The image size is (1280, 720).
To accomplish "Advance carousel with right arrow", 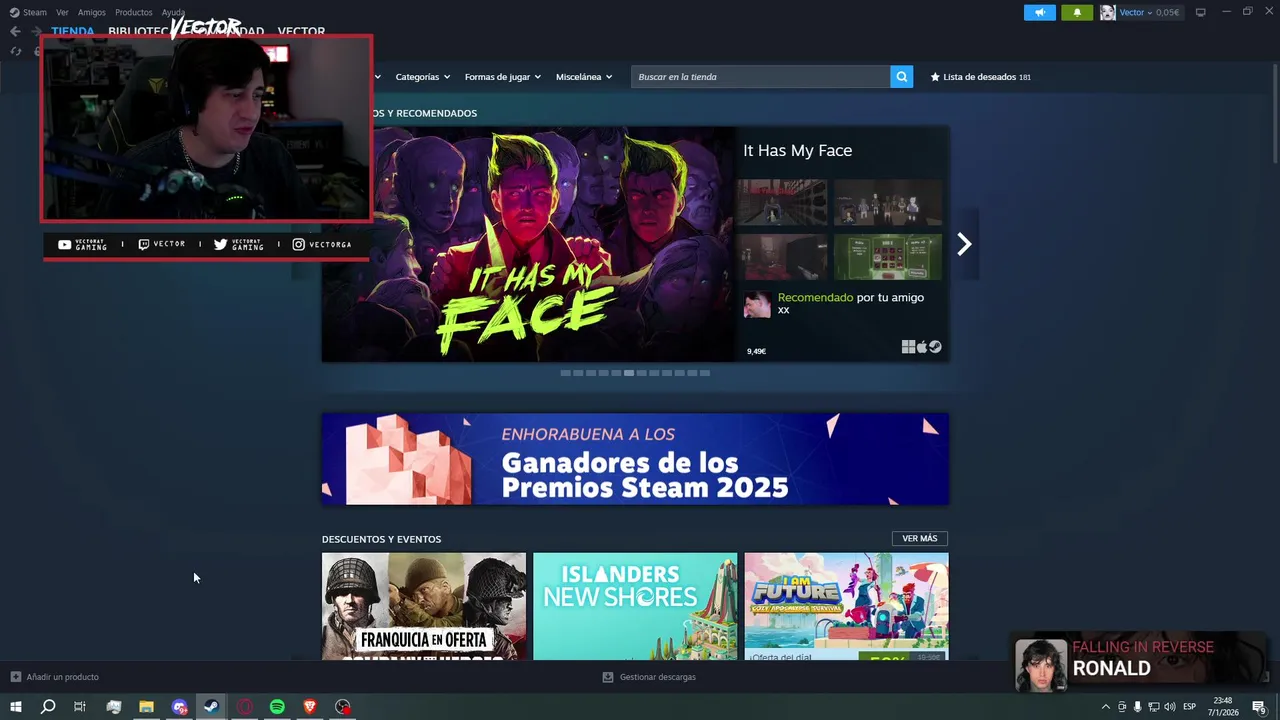I will pos(964,244).
